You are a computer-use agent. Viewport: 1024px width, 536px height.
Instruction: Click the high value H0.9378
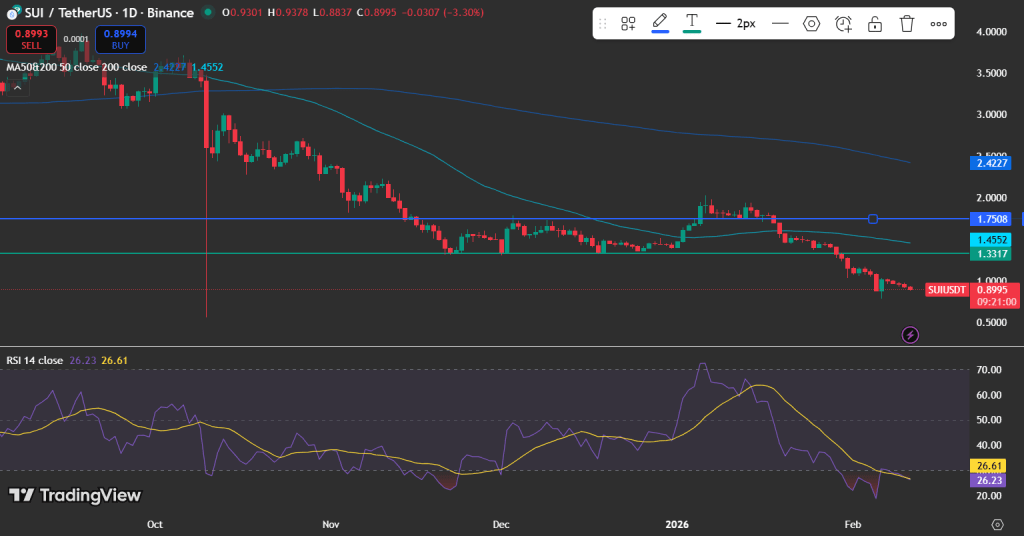coord(288,12)
